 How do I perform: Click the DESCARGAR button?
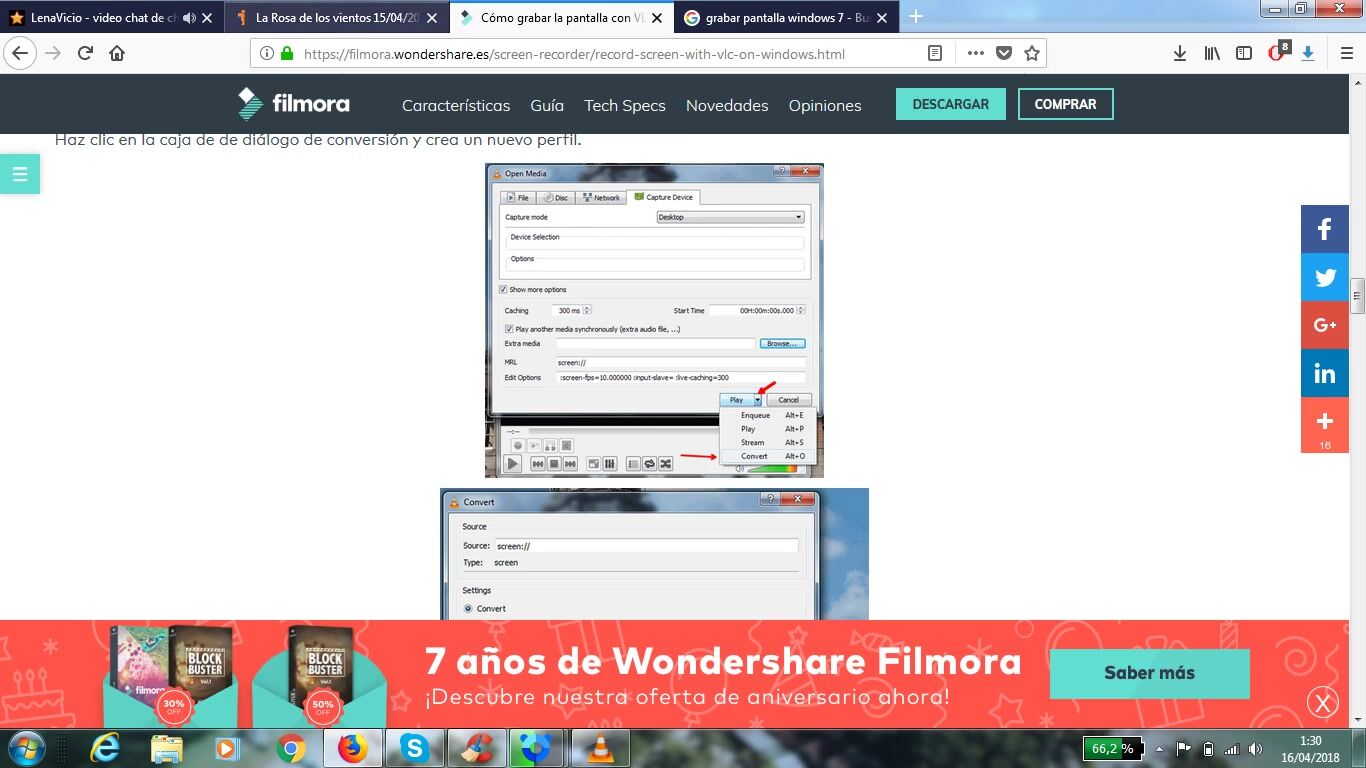tap(950, 104)
